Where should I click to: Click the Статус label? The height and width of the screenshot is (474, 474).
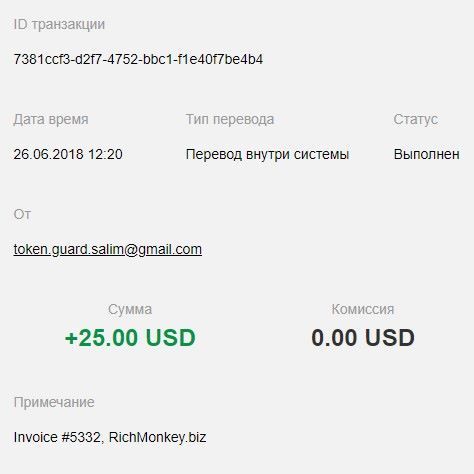pyautogui.click(x=416, y=119)
